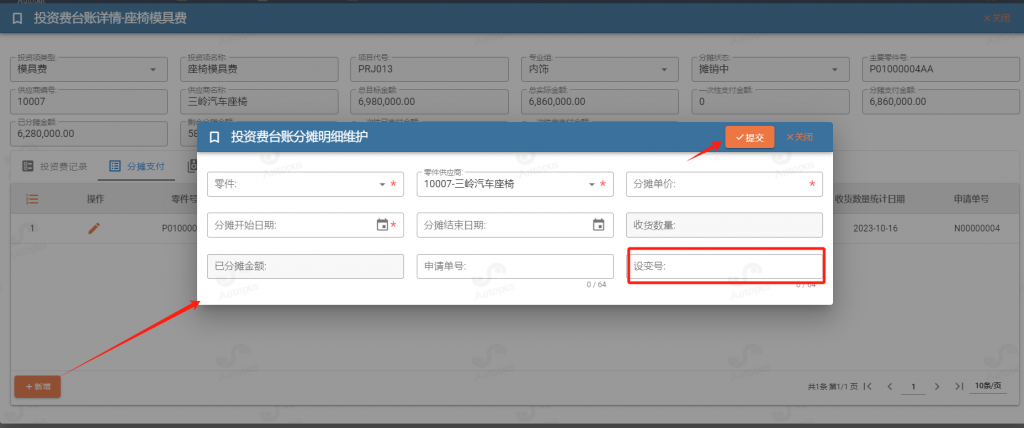Open calendar picker for 分摊开始日期
The image size is (1024, 428).
[x=383, y=225]
